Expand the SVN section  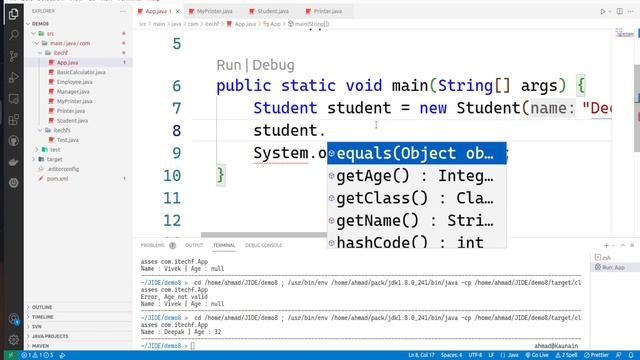point(37,327)
